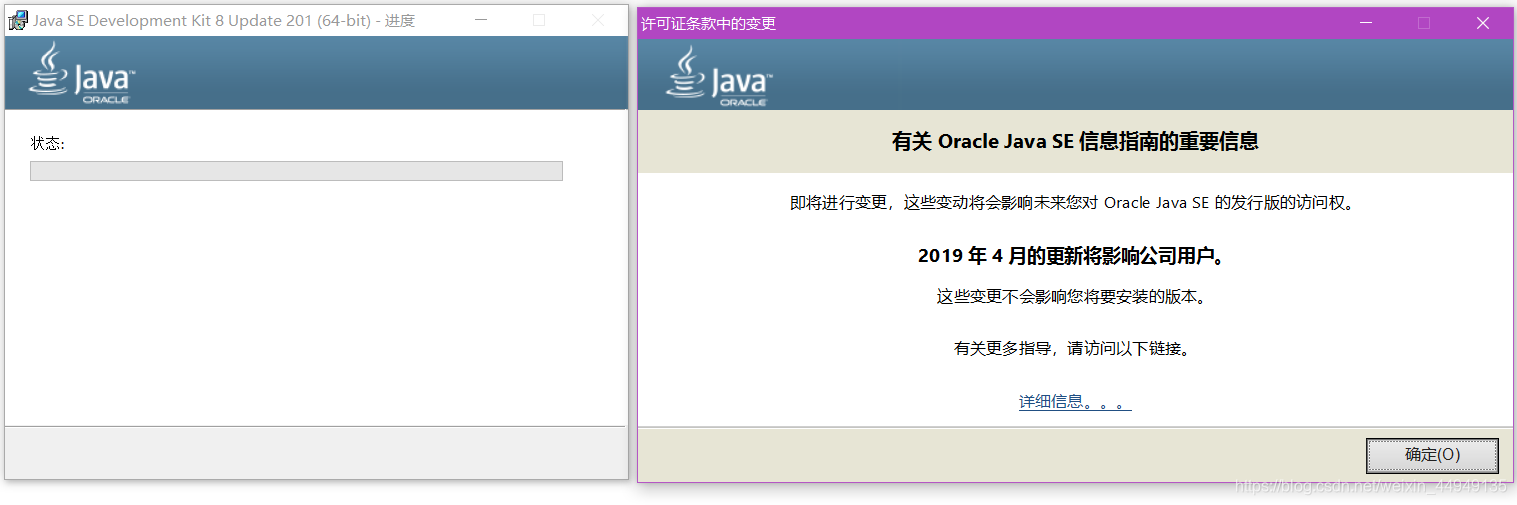1517x505 pixels.
Task: Click the 状态: label in progress window
Action: 48,143
